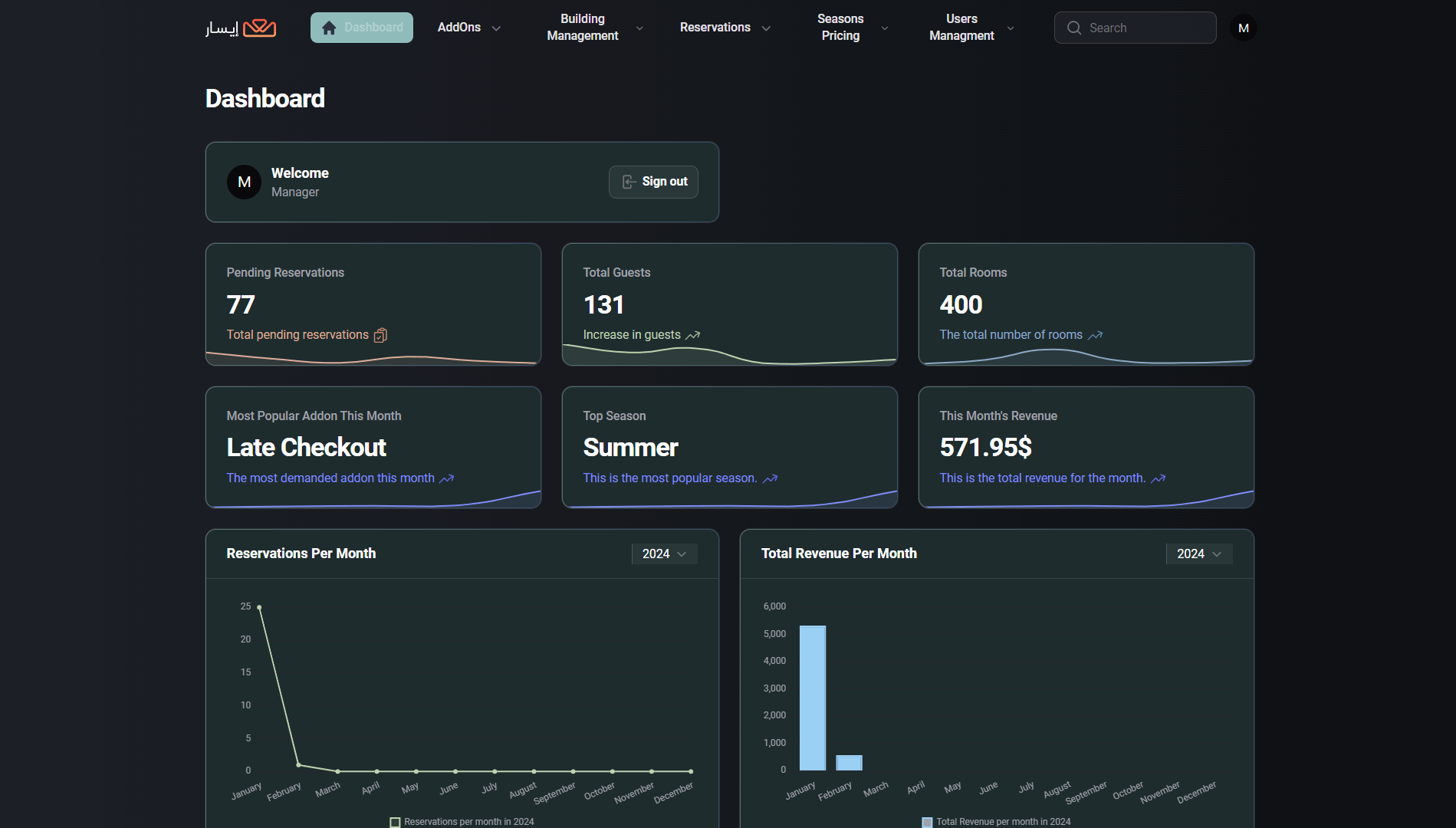This screenshot has height=828, width=1456.
Task: Open year dropdown for Total Revenue Per Month
Action: pyautogui.click(x=1198, y=554)
